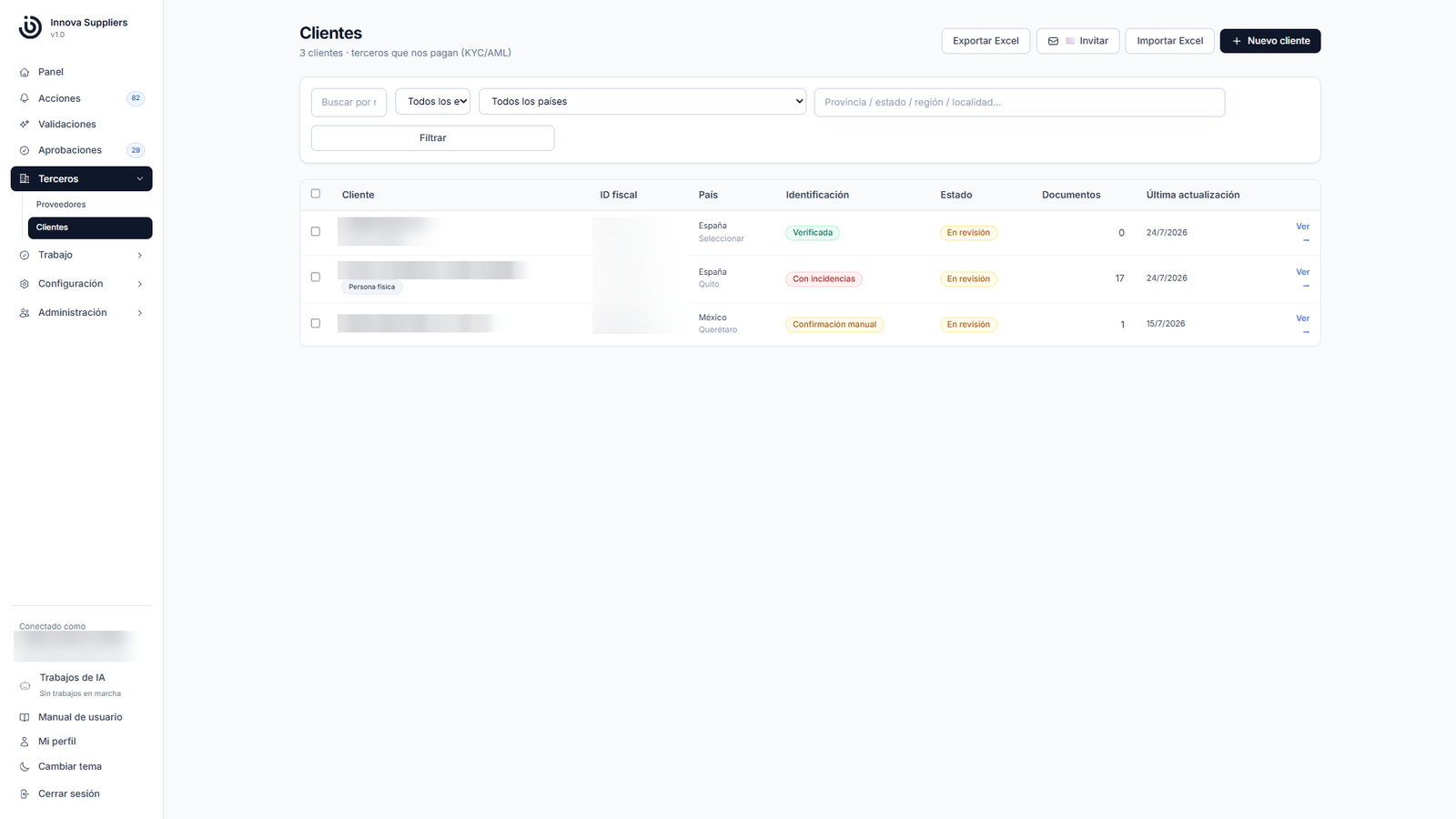The image size is (1456, 819).
Task: Collapse the Terceros section chevron
Action: (140, 179)
